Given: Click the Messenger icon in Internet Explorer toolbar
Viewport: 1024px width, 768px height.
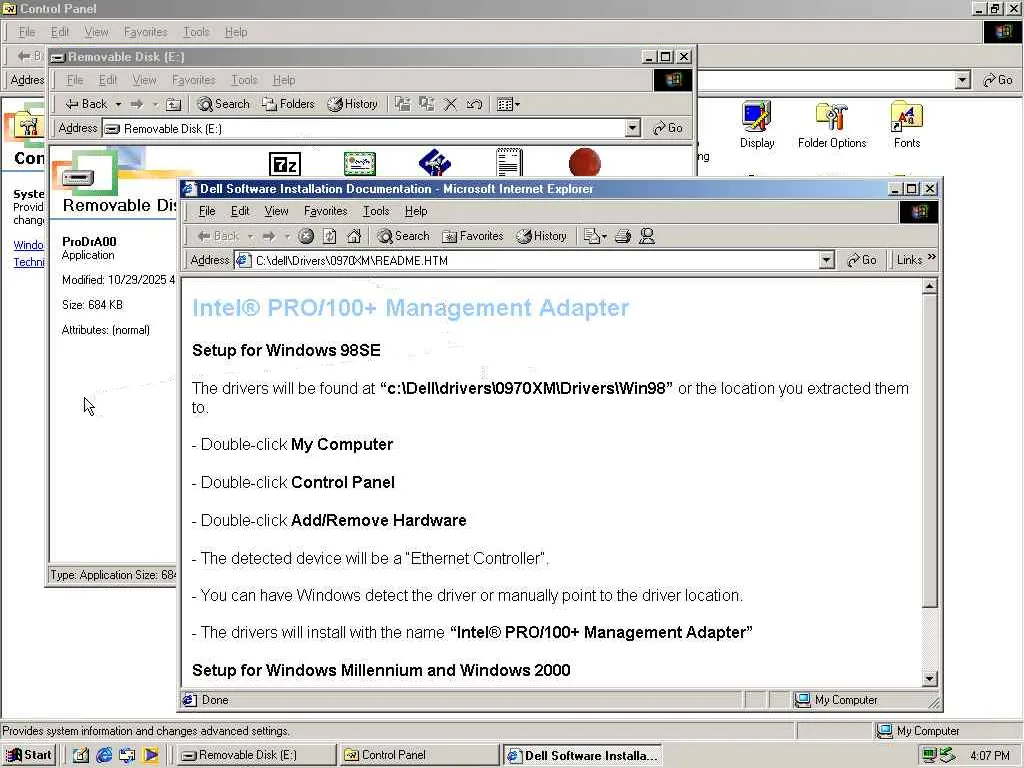Looking at the screenshot, I should point(647,236).
